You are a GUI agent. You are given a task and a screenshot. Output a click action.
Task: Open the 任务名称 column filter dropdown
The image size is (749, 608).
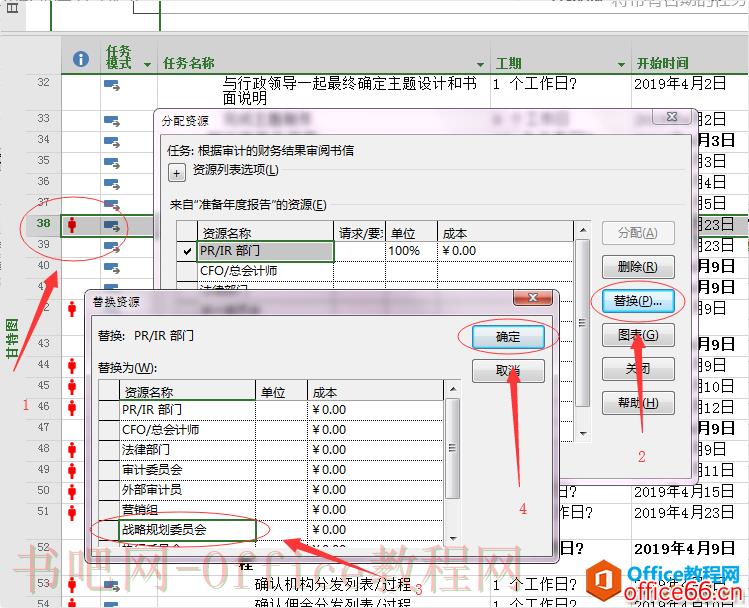point(480,64)
